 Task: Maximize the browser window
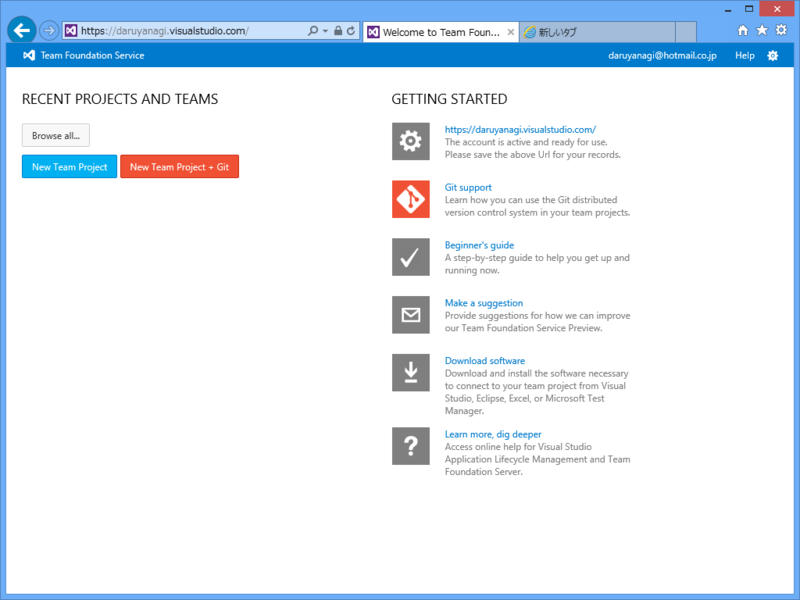click(x=749, y=9)
